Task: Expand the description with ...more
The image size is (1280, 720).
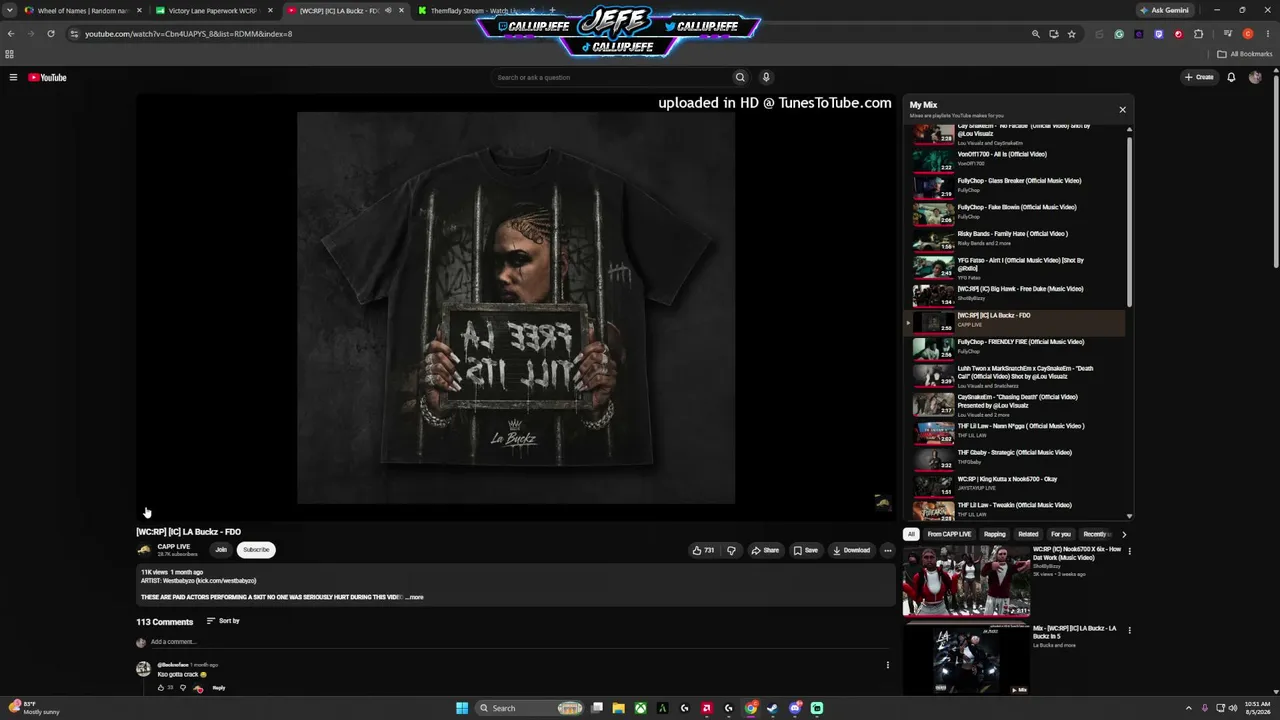Action: pos(415,597)
